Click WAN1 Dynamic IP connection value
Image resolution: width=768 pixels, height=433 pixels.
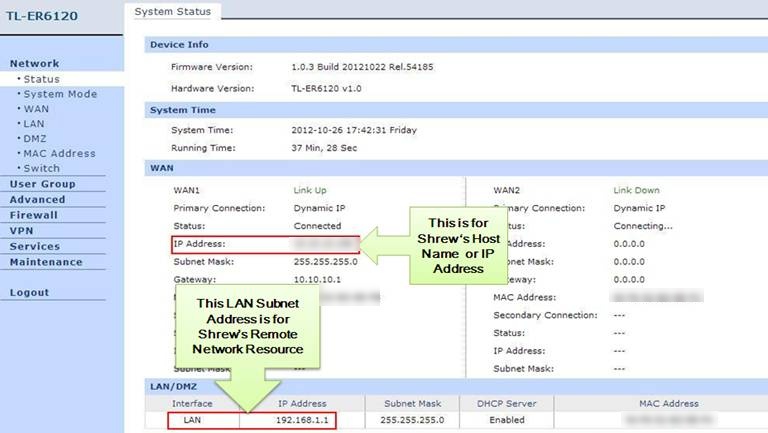click(319, 208)
